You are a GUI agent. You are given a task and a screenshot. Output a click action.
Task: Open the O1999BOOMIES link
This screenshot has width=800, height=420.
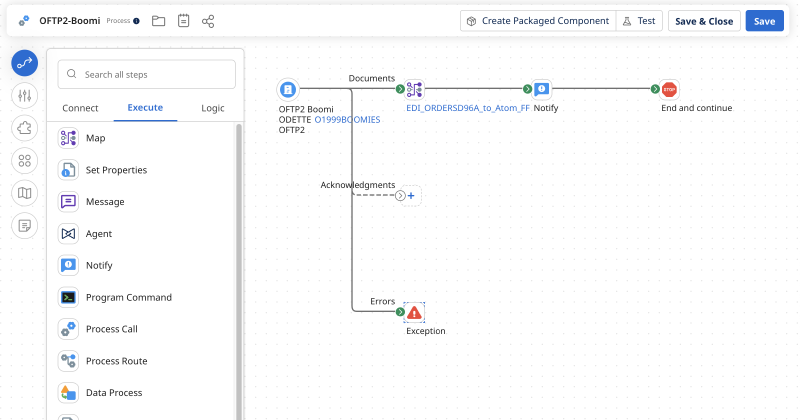347,119
